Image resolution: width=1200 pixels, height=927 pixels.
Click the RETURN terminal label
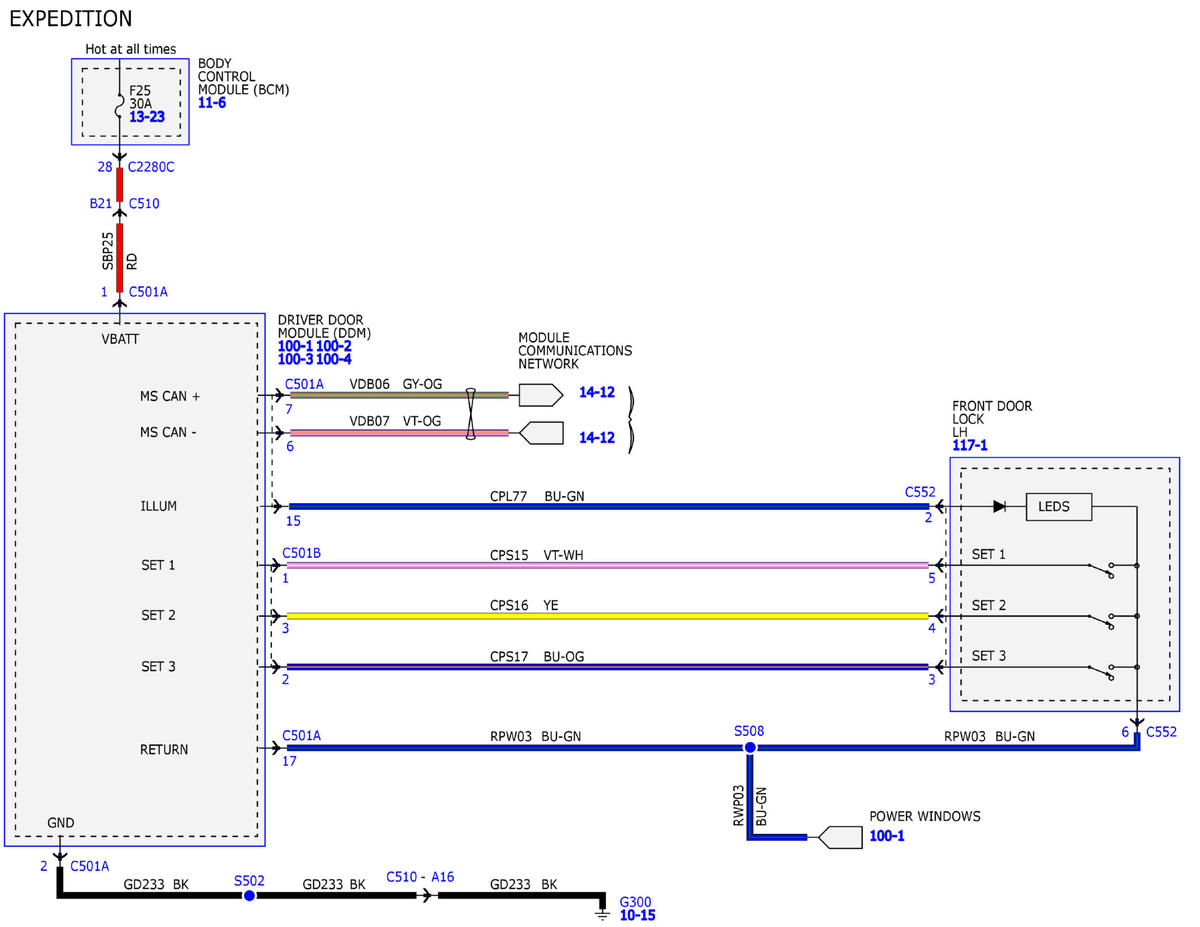[x=164, y=749]
